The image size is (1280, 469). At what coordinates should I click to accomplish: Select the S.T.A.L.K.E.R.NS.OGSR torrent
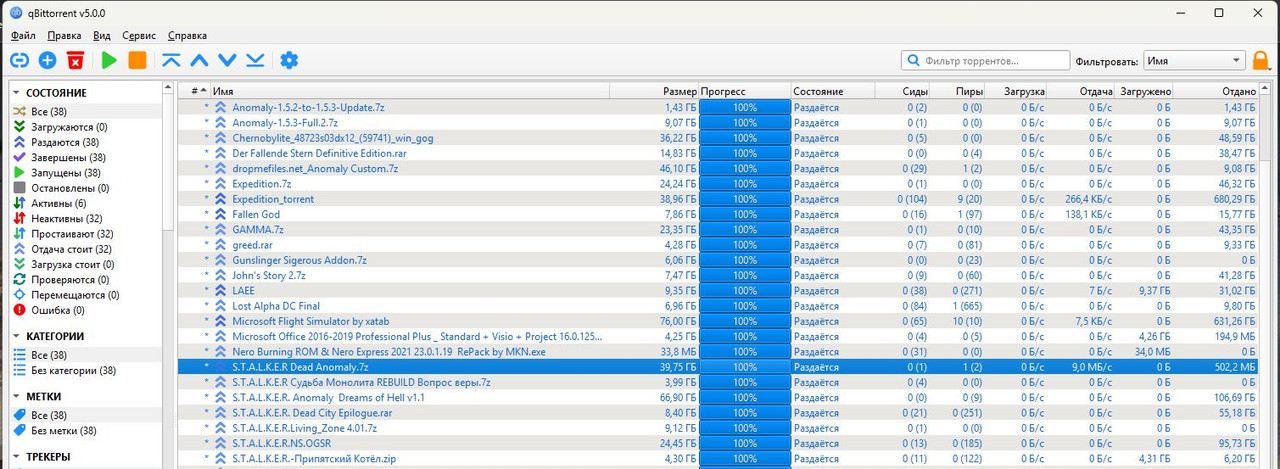(x=720, y=443)
